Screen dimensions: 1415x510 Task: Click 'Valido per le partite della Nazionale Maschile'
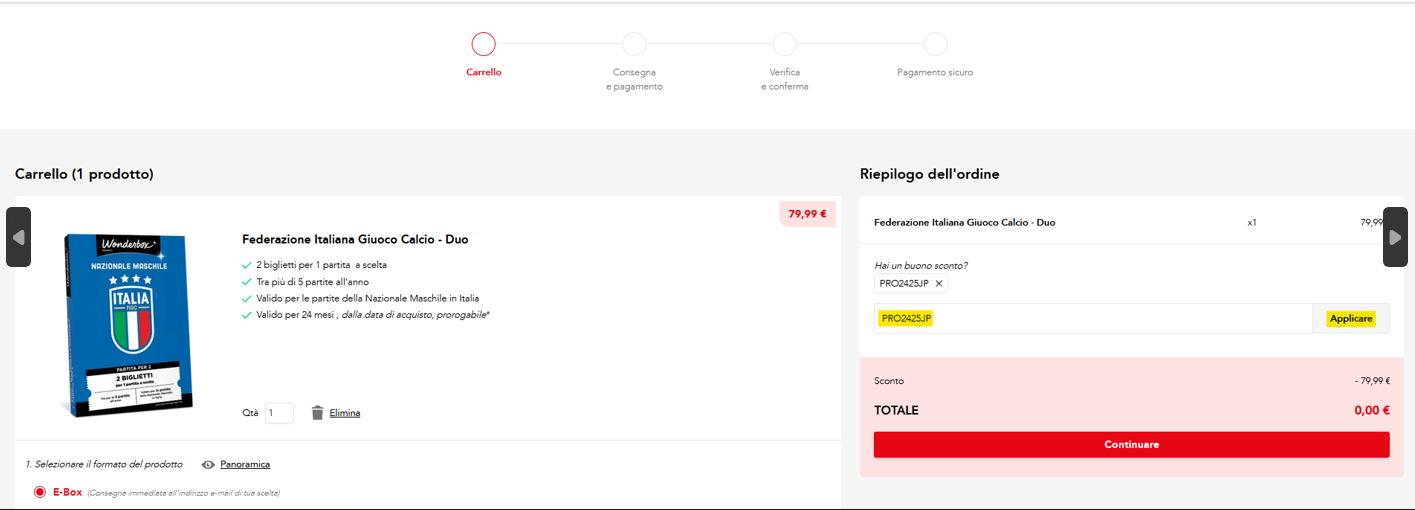[367, 298]
